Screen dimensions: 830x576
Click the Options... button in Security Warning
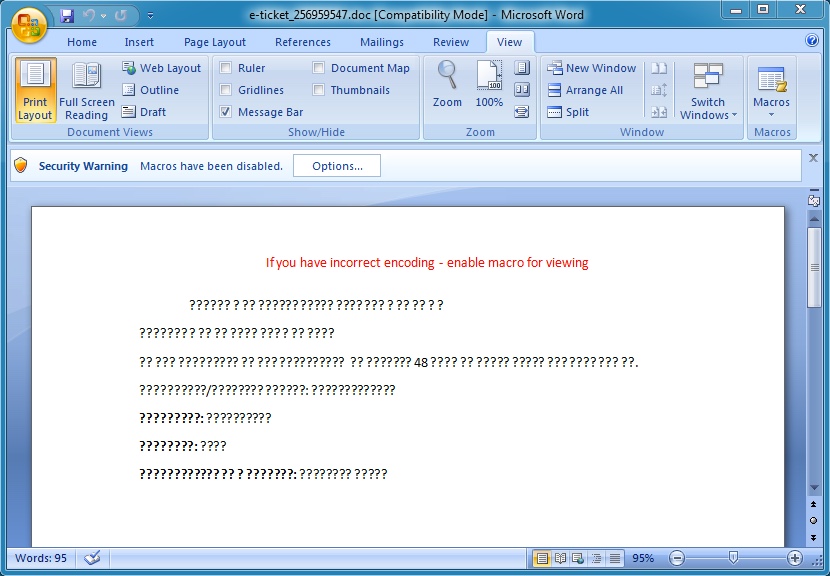tap(337, 166)
